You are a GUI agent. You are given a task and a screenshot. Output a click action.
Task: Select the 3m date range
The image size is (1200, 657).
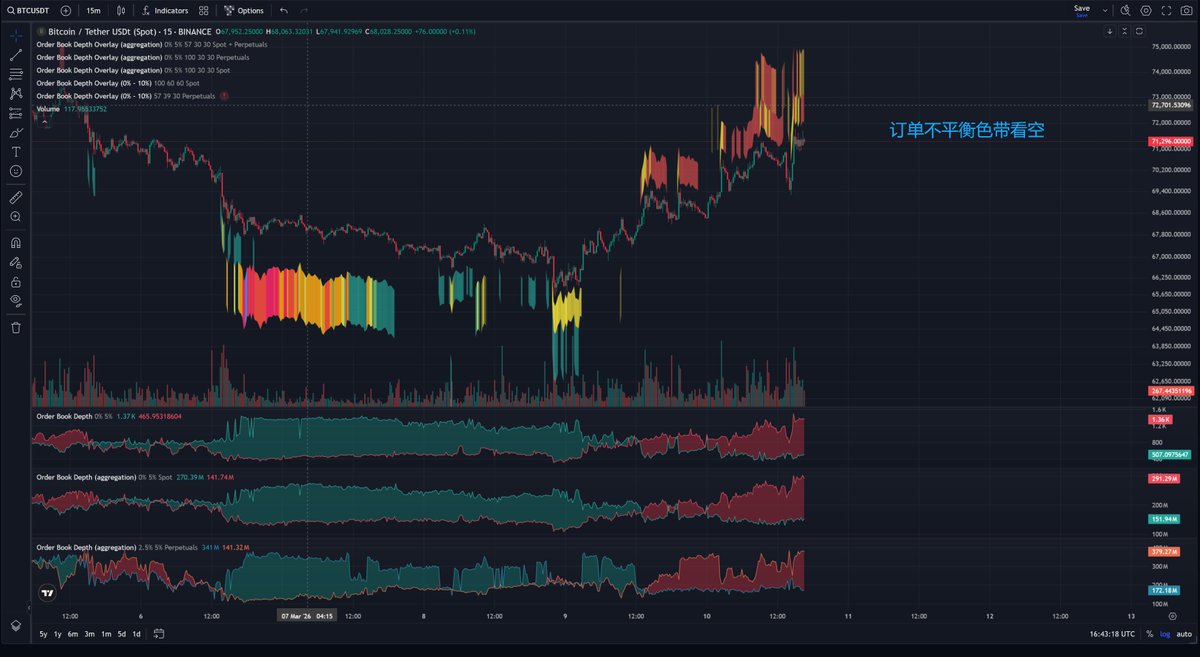pos(90,634)
